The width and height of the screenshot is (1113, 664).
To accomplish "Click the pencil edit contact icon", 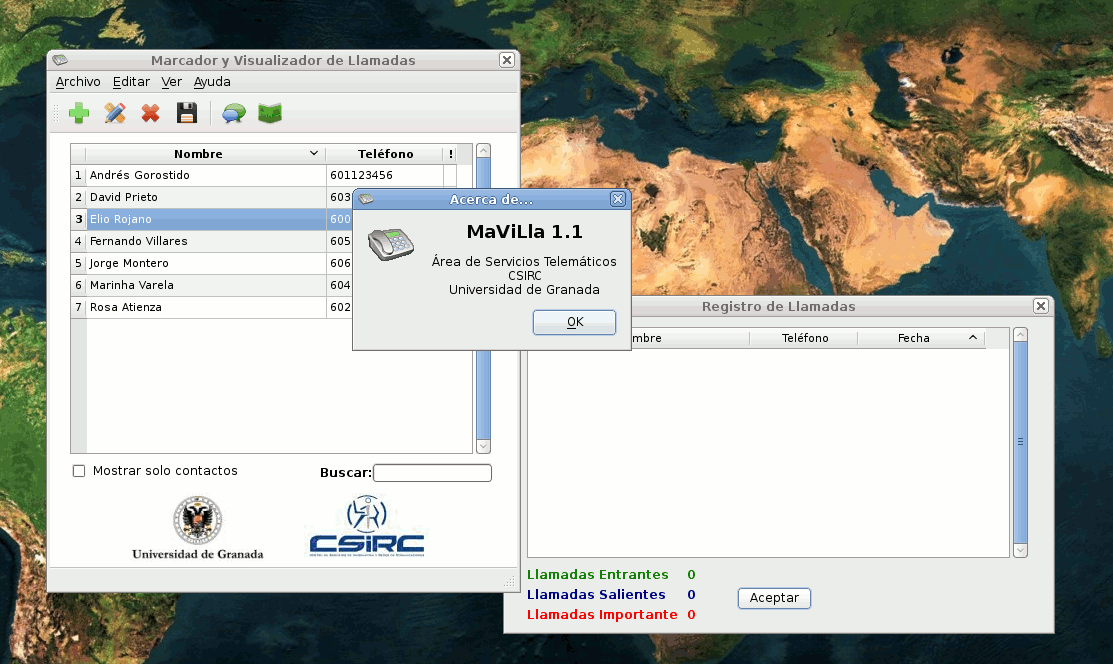I will click(x=115, y=113).
